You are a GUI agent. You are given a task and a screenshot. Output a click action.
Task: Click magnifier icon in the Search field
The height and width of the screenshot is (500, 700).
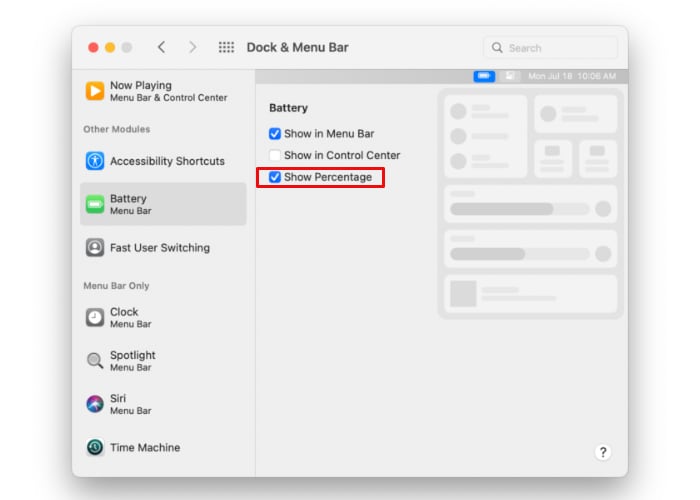pos(497,48)
